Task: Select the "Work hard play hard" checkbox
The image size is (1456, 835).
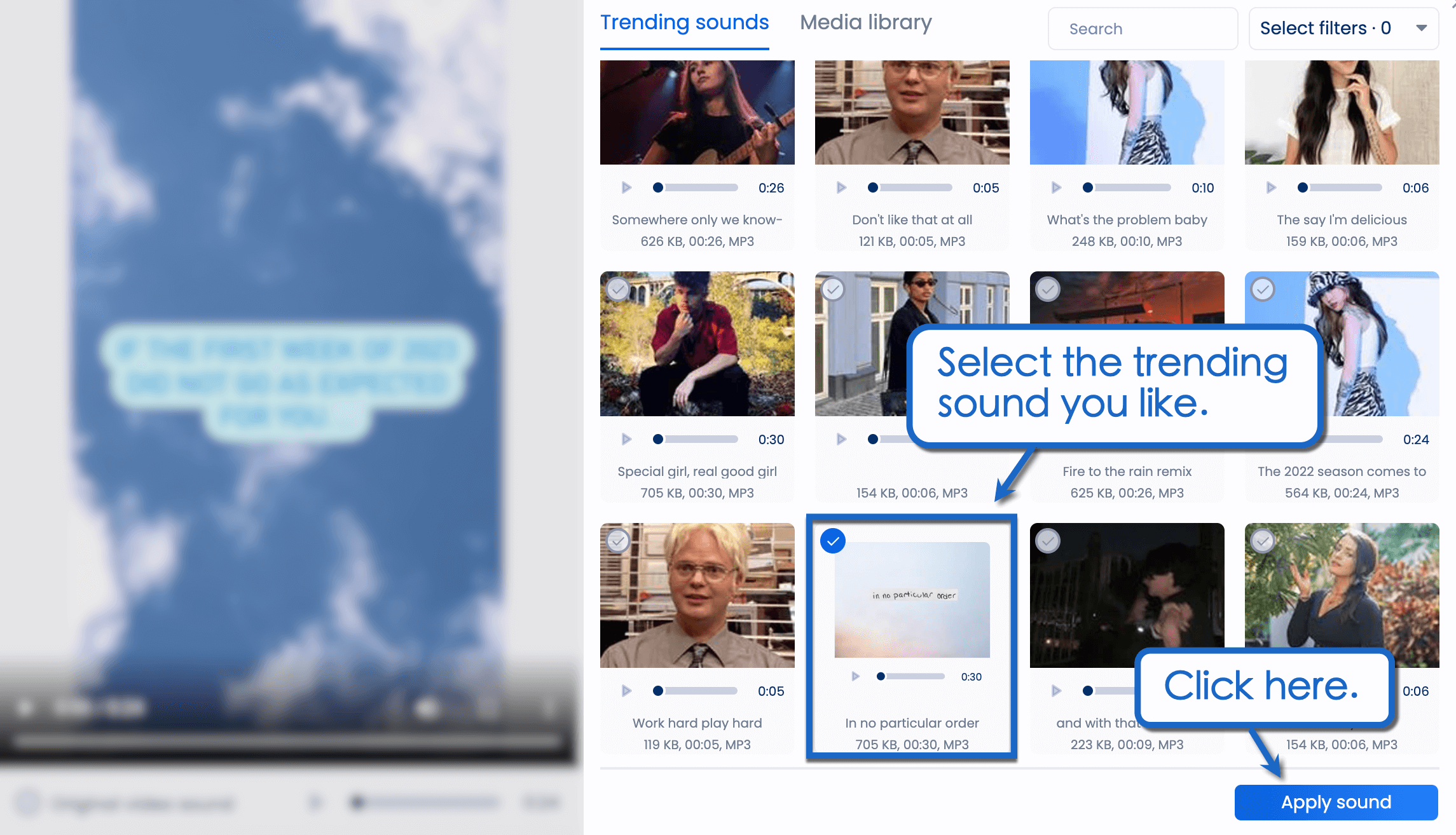Action: click(x=618, y=541)
